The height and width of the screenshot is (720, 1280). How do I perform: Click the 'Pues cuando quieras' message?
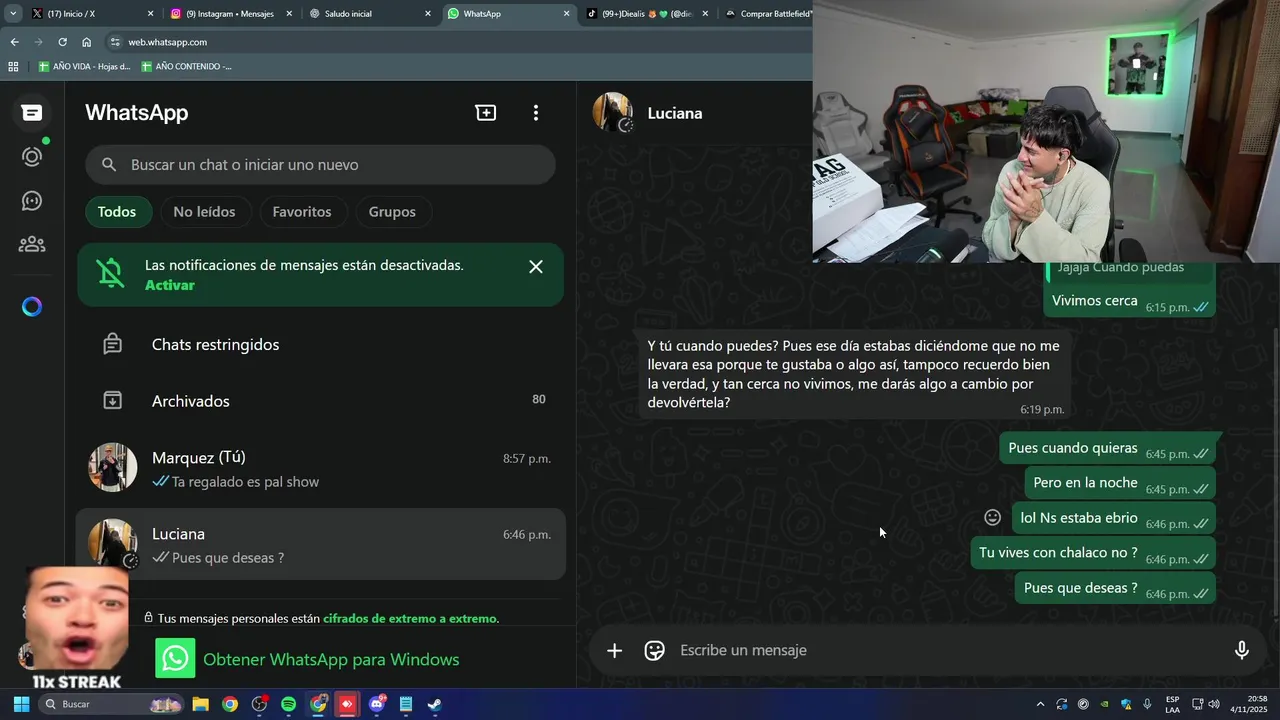(x=1107, y=449)
